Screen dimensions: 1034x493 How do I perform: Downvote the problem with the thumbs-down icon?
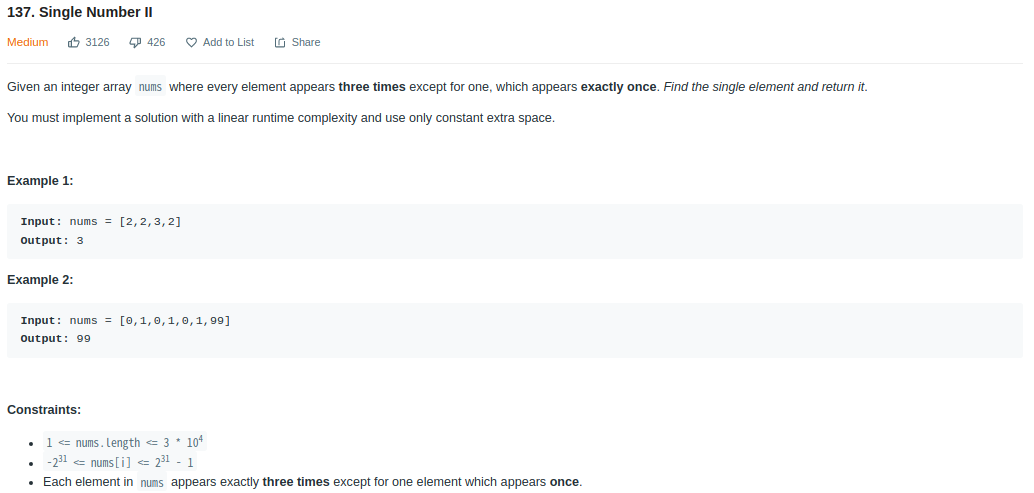click(135, 43)
